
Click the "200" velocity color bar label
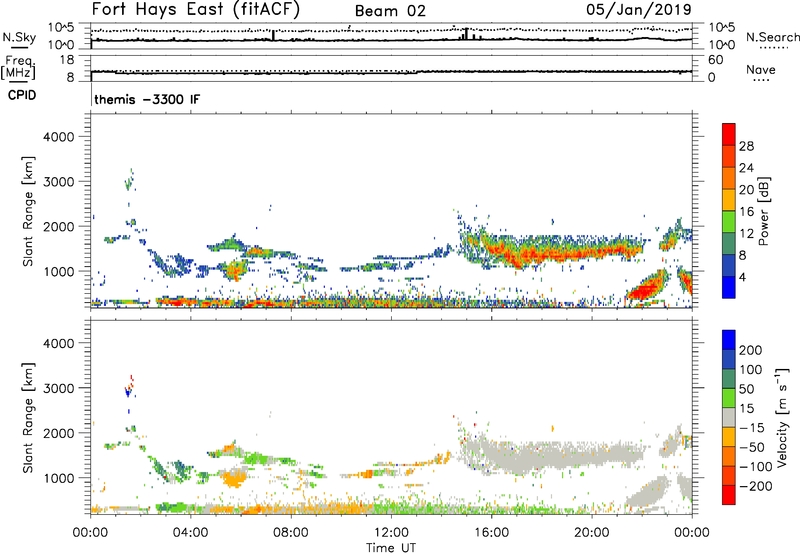point(751,350)
